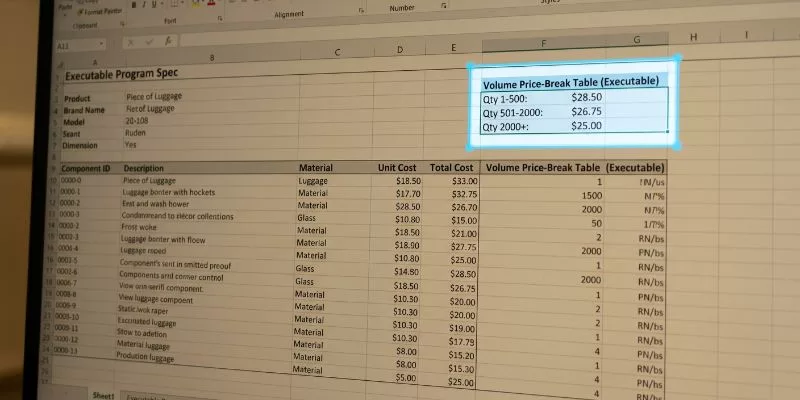Select column D header
The height and width of the screenshot is (400, 800).
pos(399,49)
